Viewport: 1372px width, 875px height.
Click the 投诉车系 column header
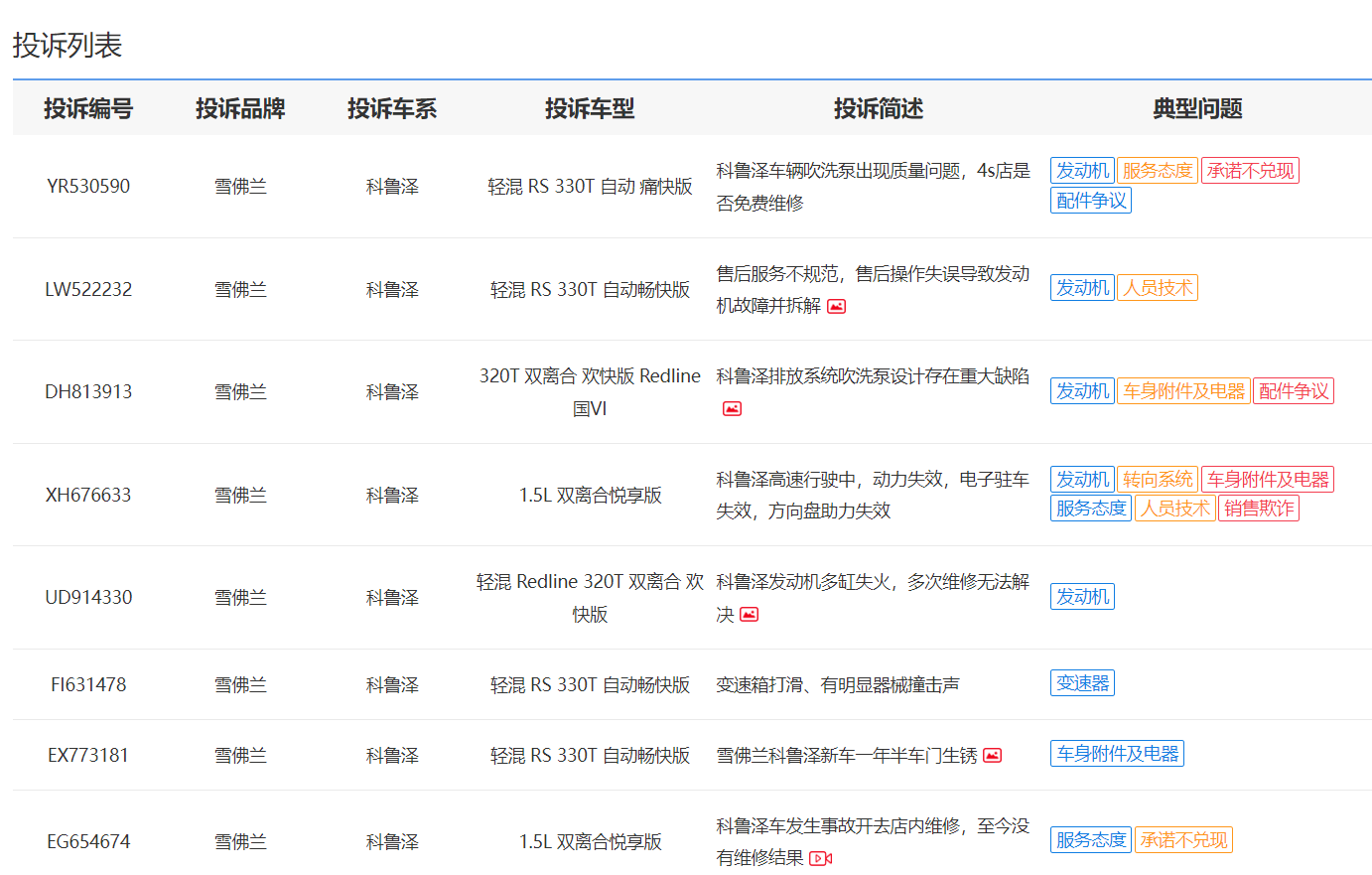point(392,108)
